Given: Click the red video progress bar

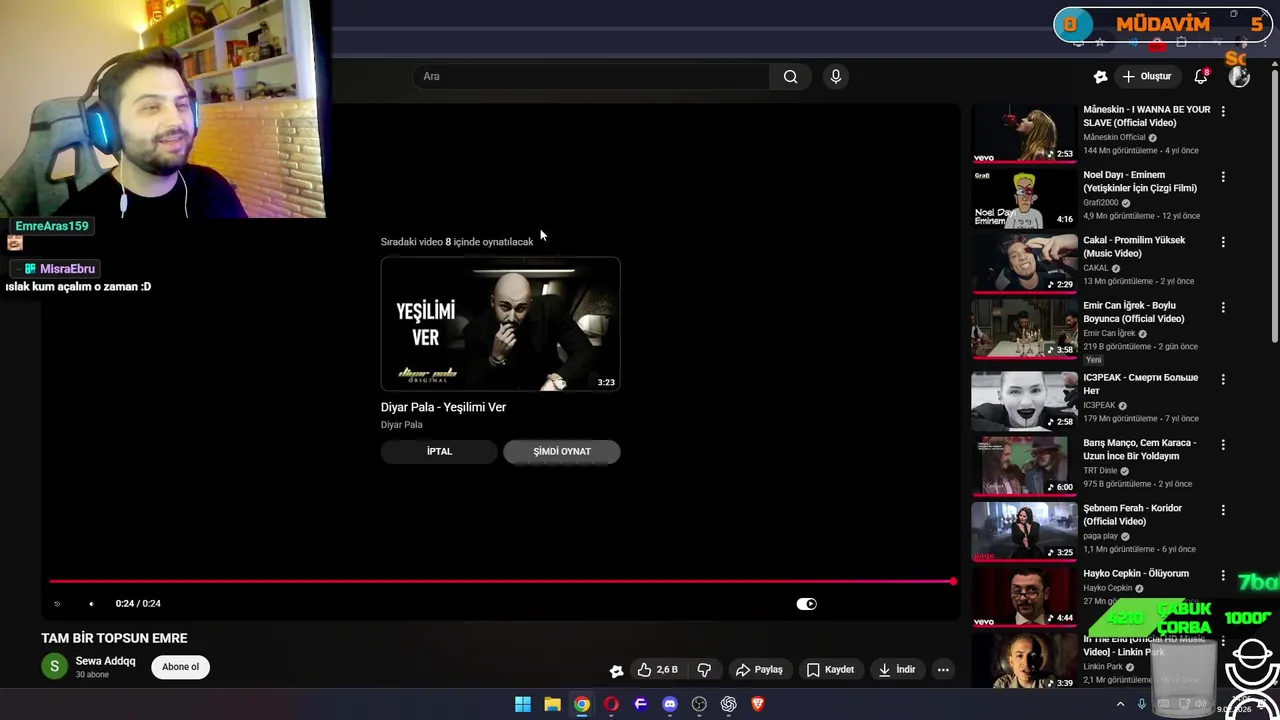Looking at the screenshot, I should 500,581.
